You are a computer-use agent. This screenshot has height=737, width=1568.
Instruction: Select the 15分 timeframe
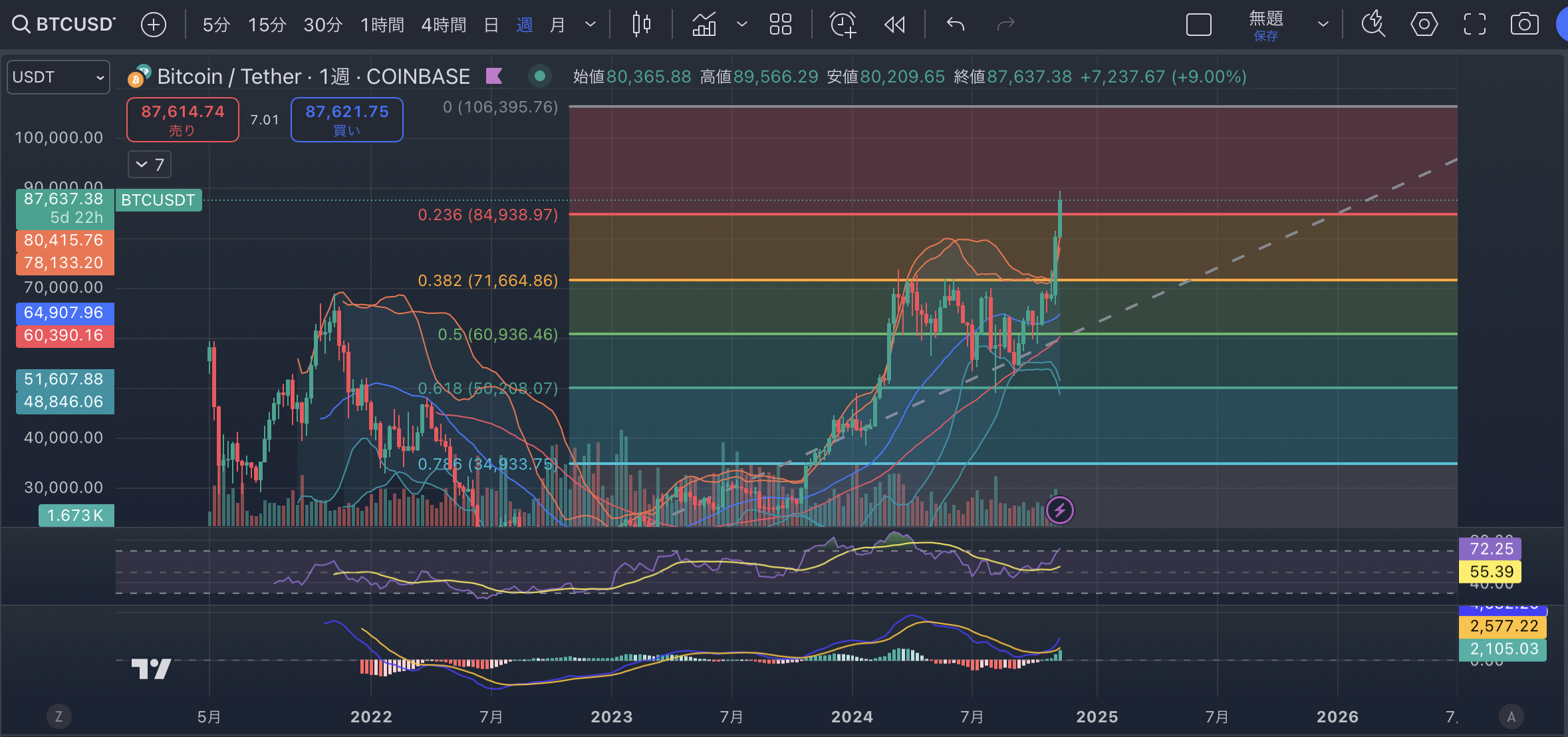[x=267, y=25]
